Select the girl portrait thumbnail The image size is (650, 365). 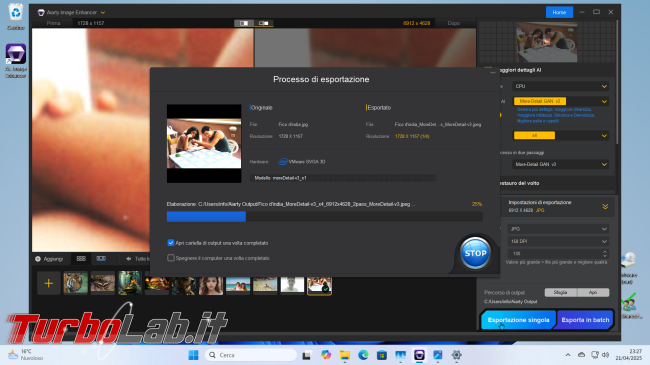pyautogui.click(x=211, y=285)
